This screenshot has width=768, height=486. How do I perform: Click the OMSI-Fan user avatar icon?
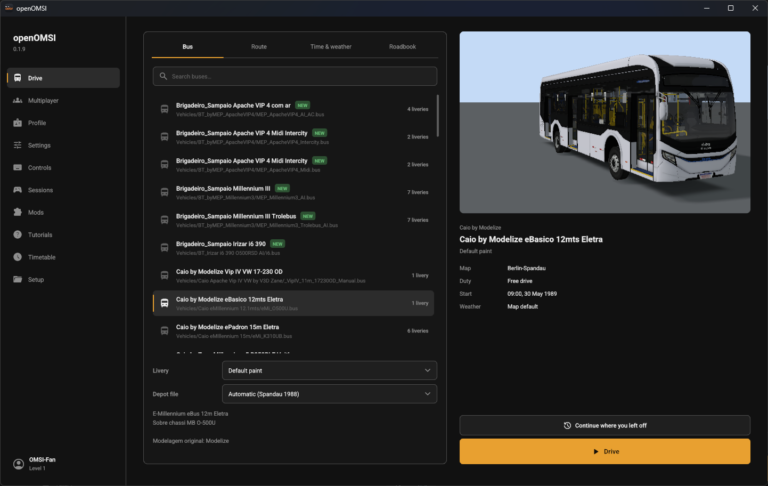point(19,464)
